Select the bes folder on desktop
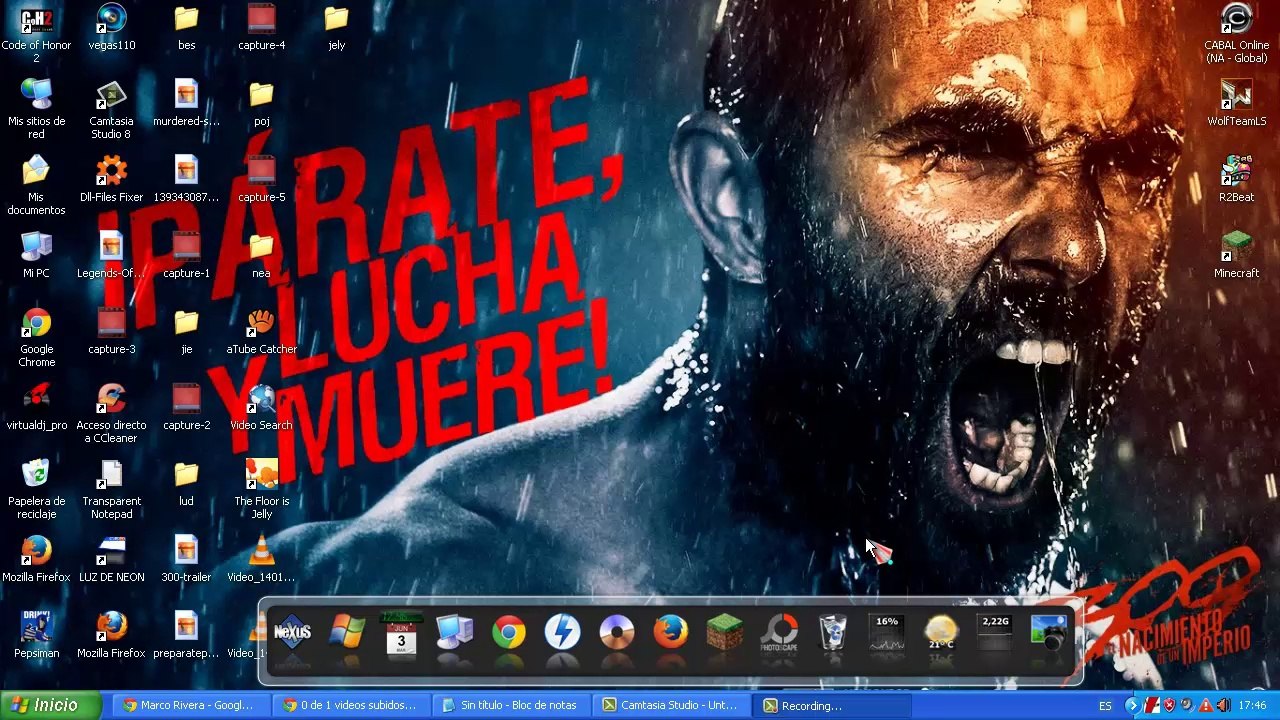The image size is (1280, 720). click(186, 27)
